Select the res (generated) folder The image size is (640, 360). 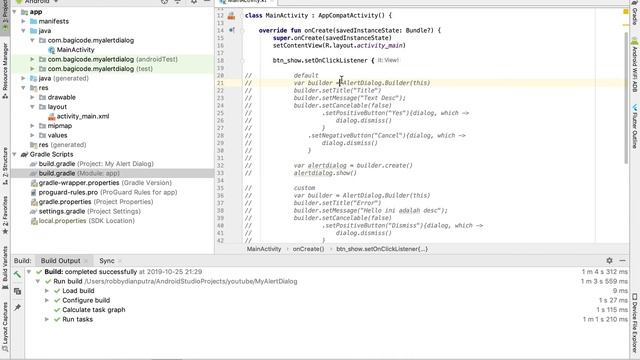click(x=62, y=145)
